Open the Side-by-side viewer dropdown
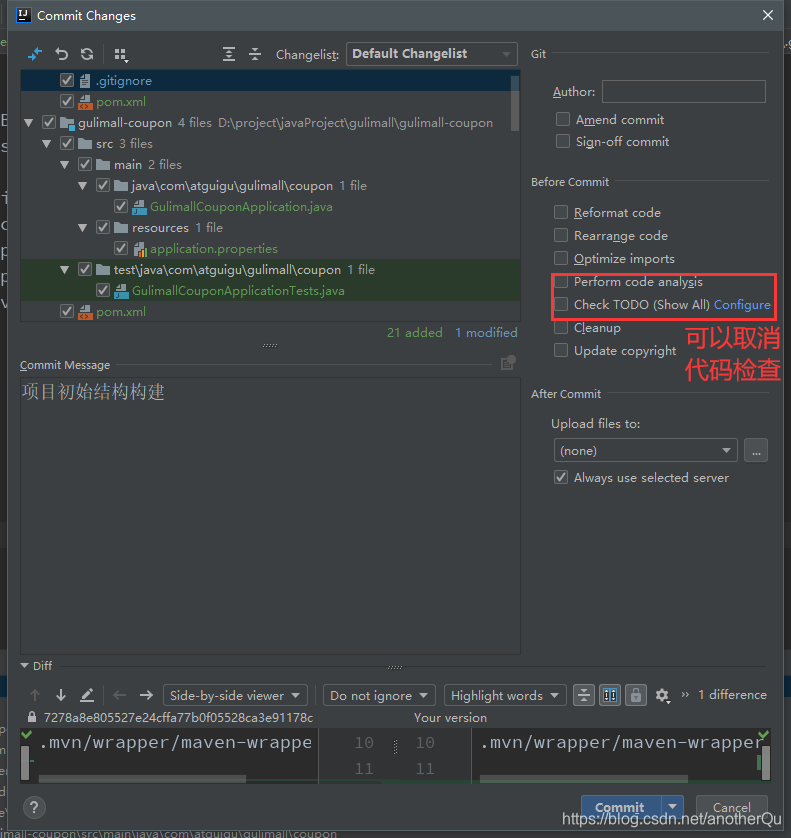The image size is (791, 838). pyautogui.click(x=235, y=695)
